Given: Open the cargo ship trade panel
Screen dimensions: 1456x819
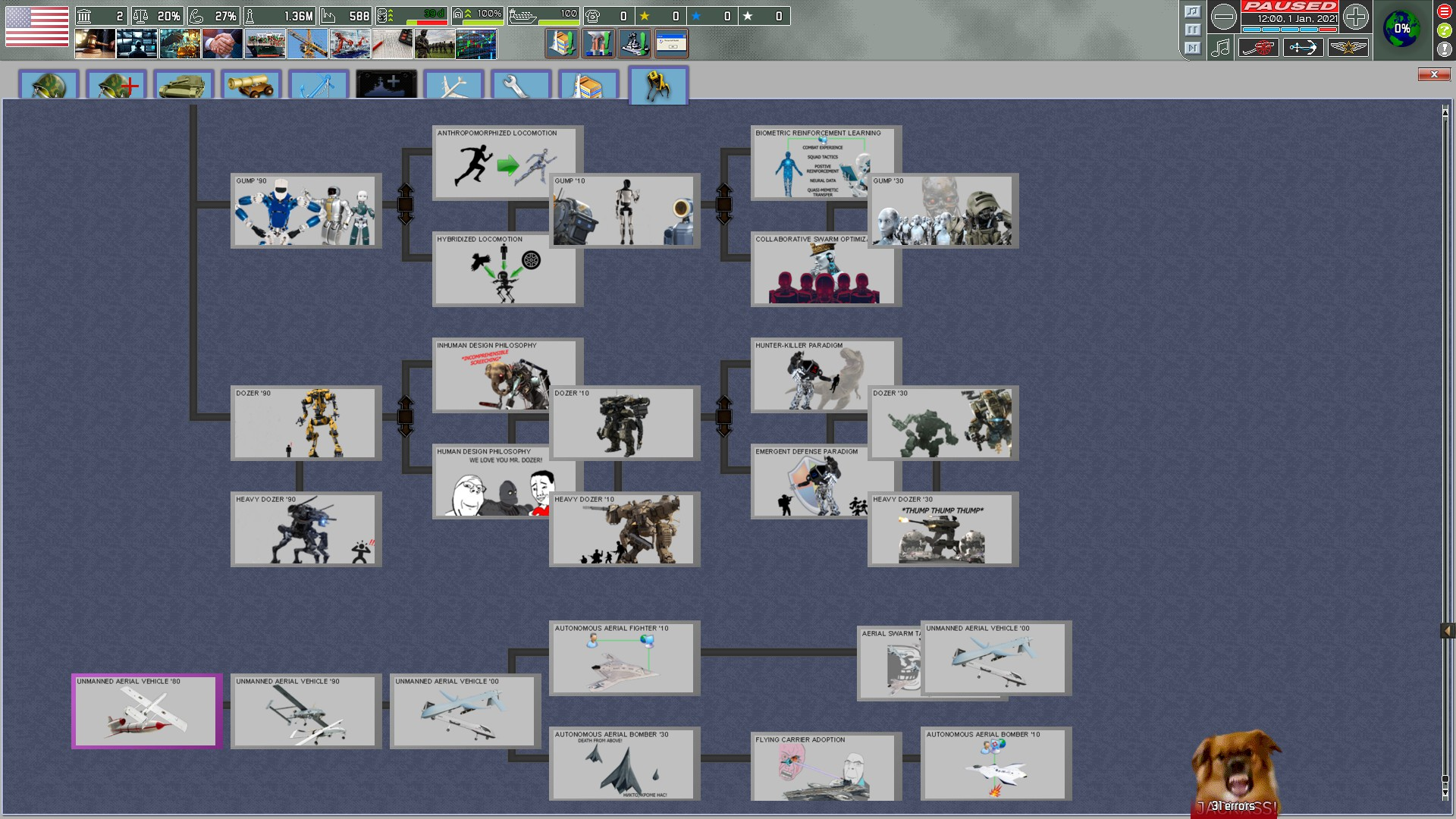Looking at the screenshot, I should coord(265,44).
